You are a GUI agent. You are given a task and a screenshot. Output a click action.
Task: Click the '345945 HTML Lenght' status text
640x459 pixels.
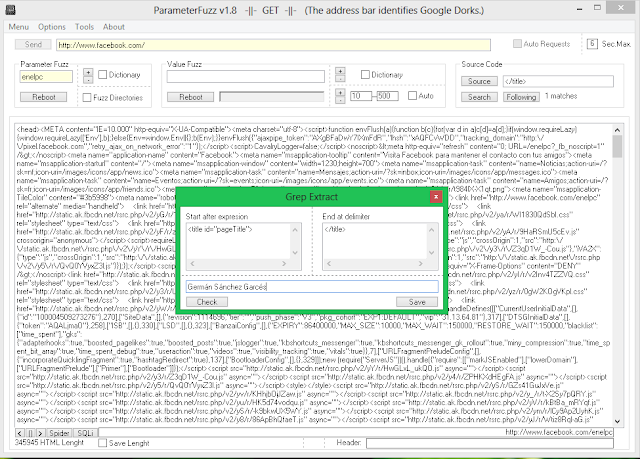coord(49,442)
